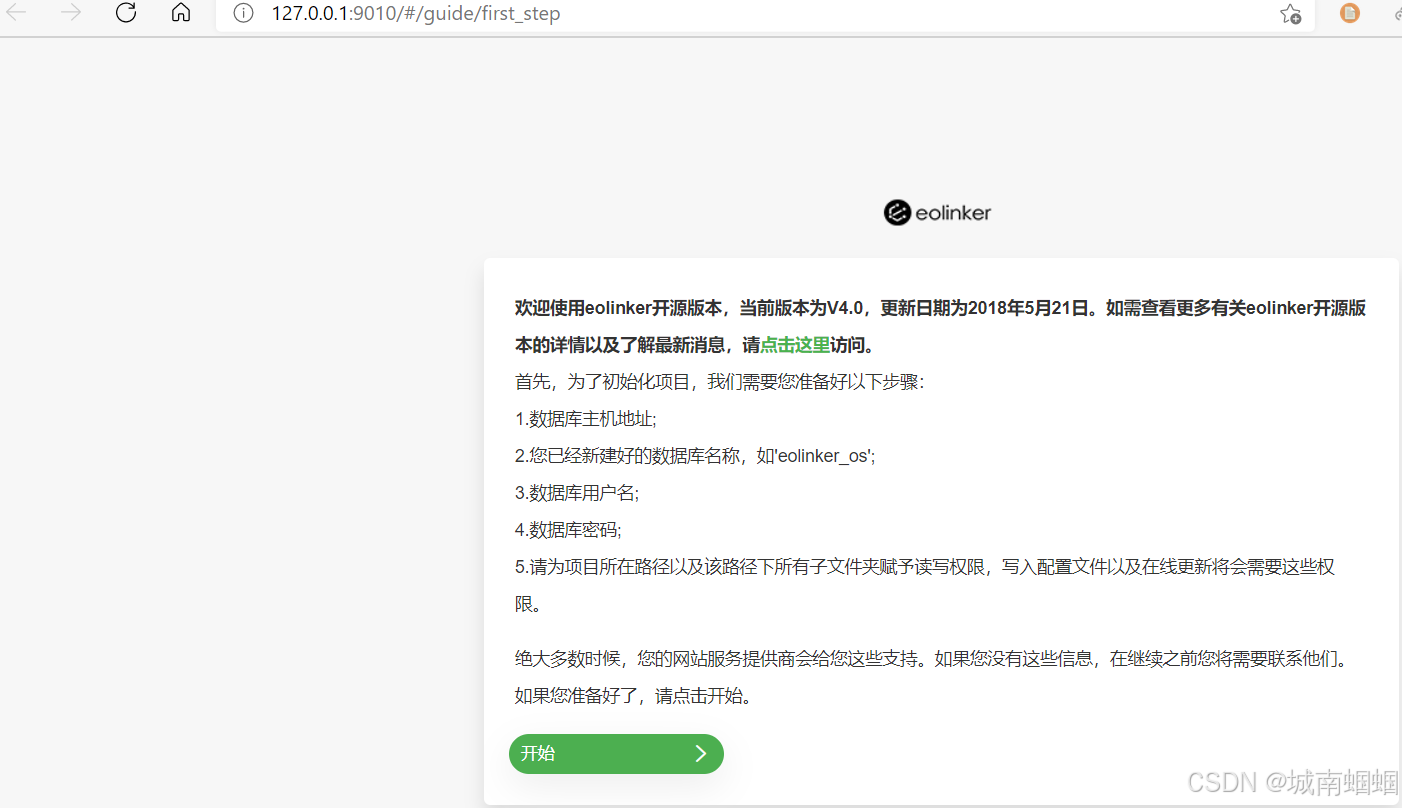Click the partially visible icon at the toolbar's right edge
Image resolution: width=1402 pixels, height=808 pixels.
pyautogui.click(x=1396, y=14)
